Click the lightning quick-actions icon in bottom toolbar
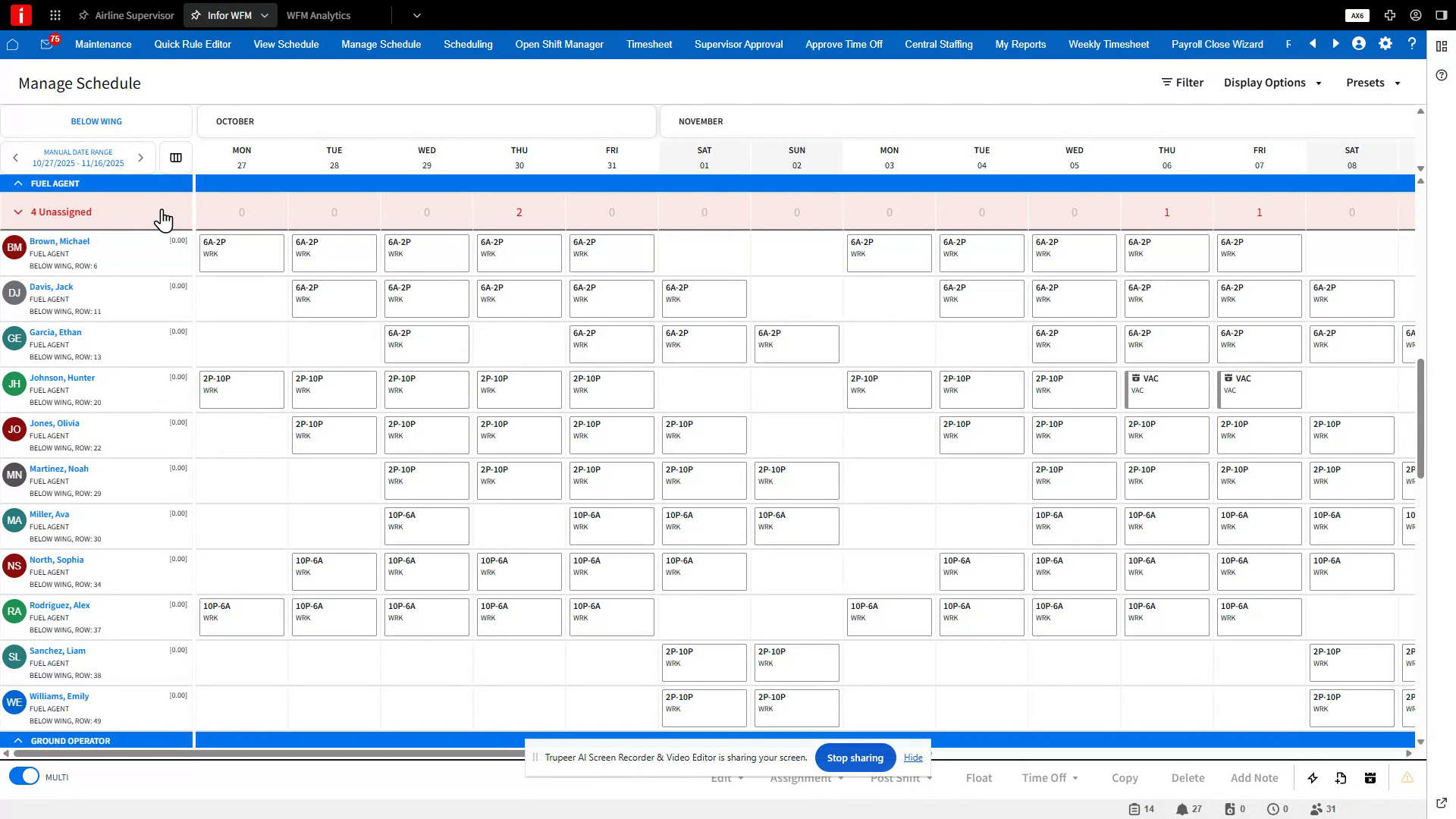The image size is (1456, 819). (1312, 777)
